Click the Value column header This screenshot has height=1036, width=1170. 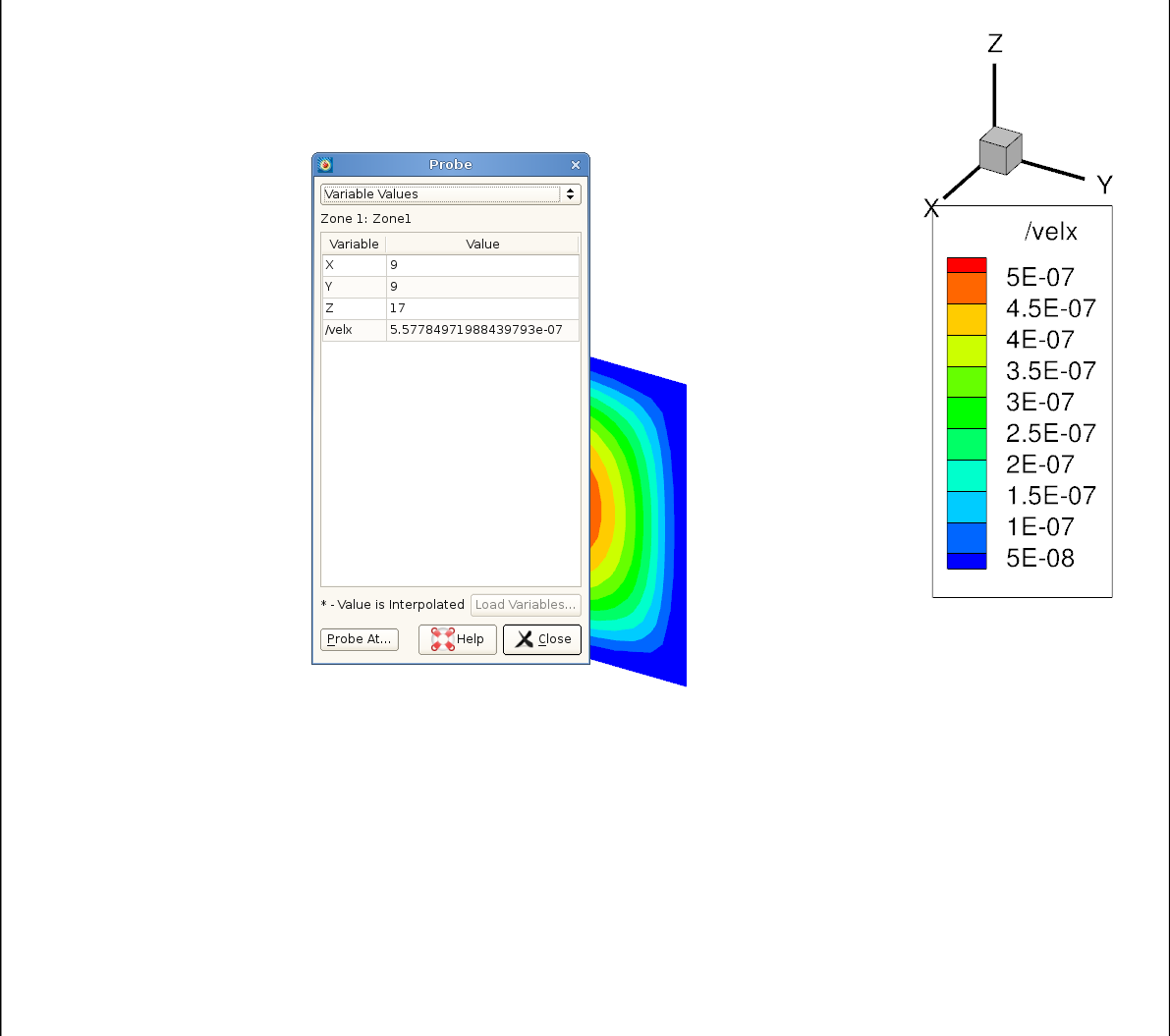tap(482, 245)
